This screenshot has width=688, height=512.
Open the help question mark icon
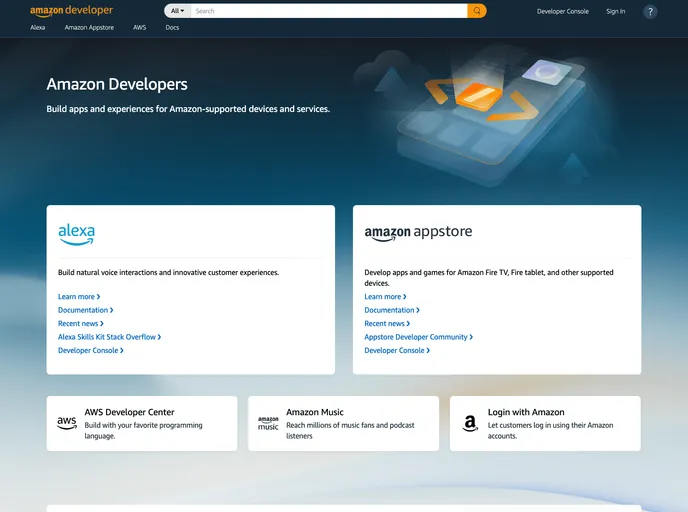pyautogui.click(x=650, y=12)
